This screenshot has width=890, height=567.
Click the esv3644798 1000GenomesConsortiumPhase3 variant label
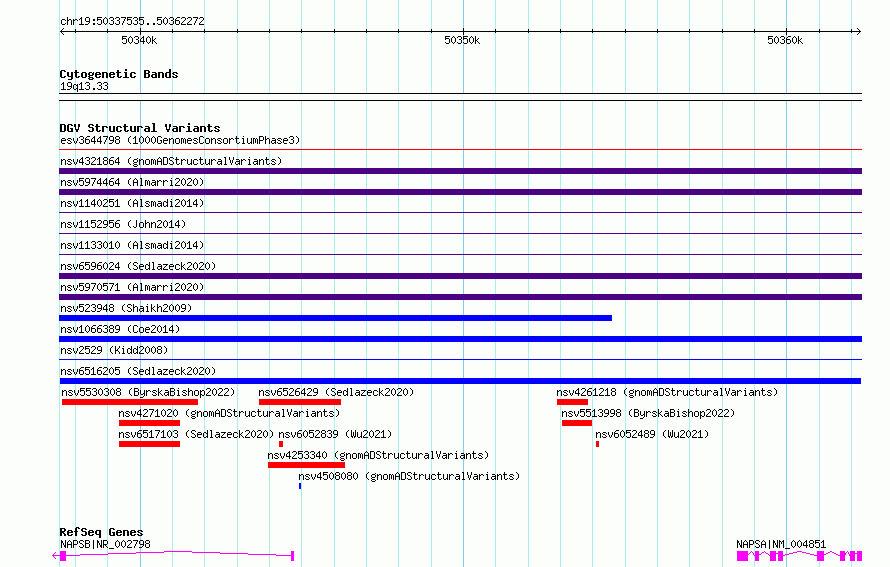[x=180, y=140]
